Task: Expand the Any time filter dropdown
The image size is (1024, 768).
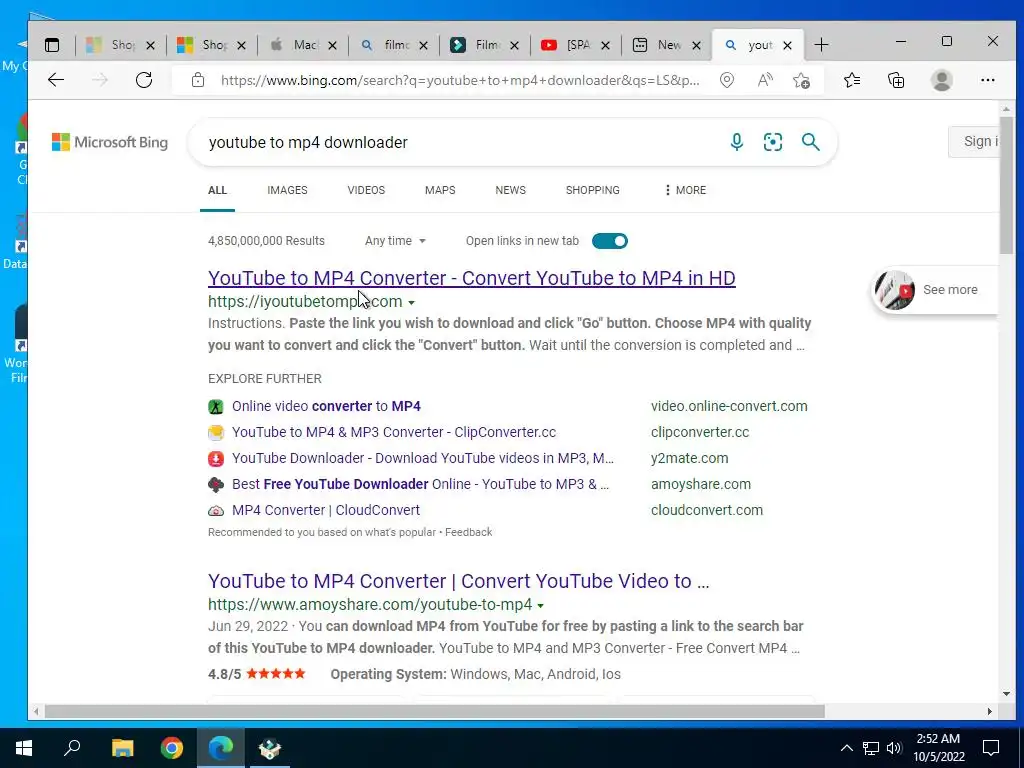Action: coord(395,241)
